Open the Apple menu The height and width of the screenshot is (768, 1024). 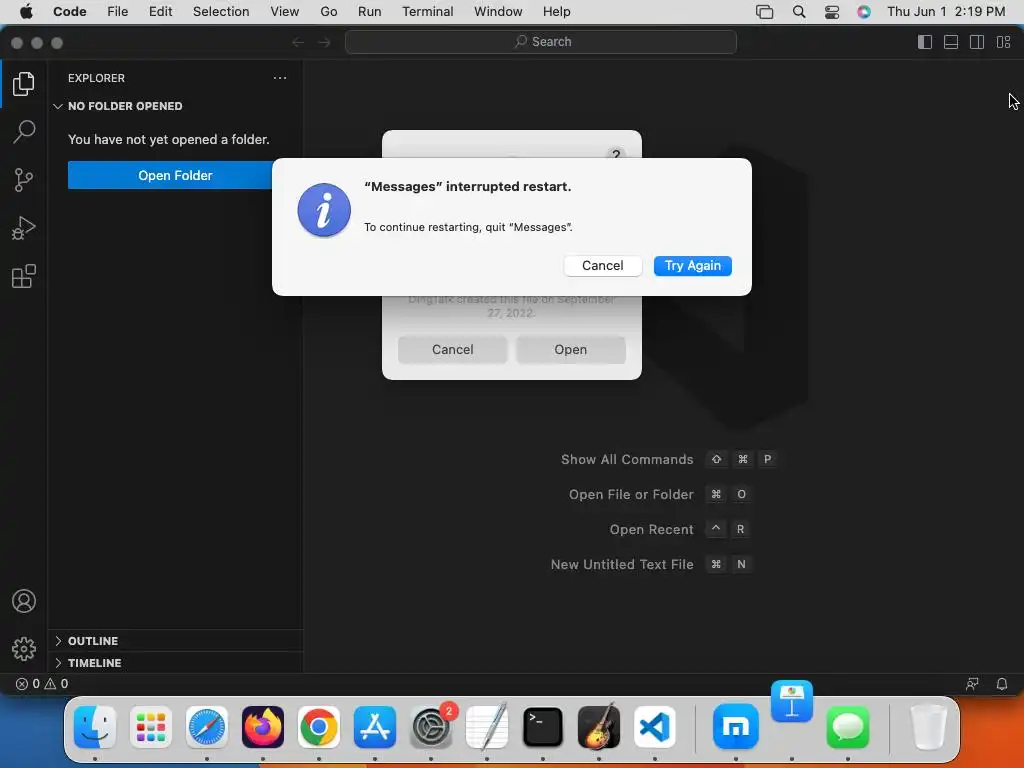point(25,12)
